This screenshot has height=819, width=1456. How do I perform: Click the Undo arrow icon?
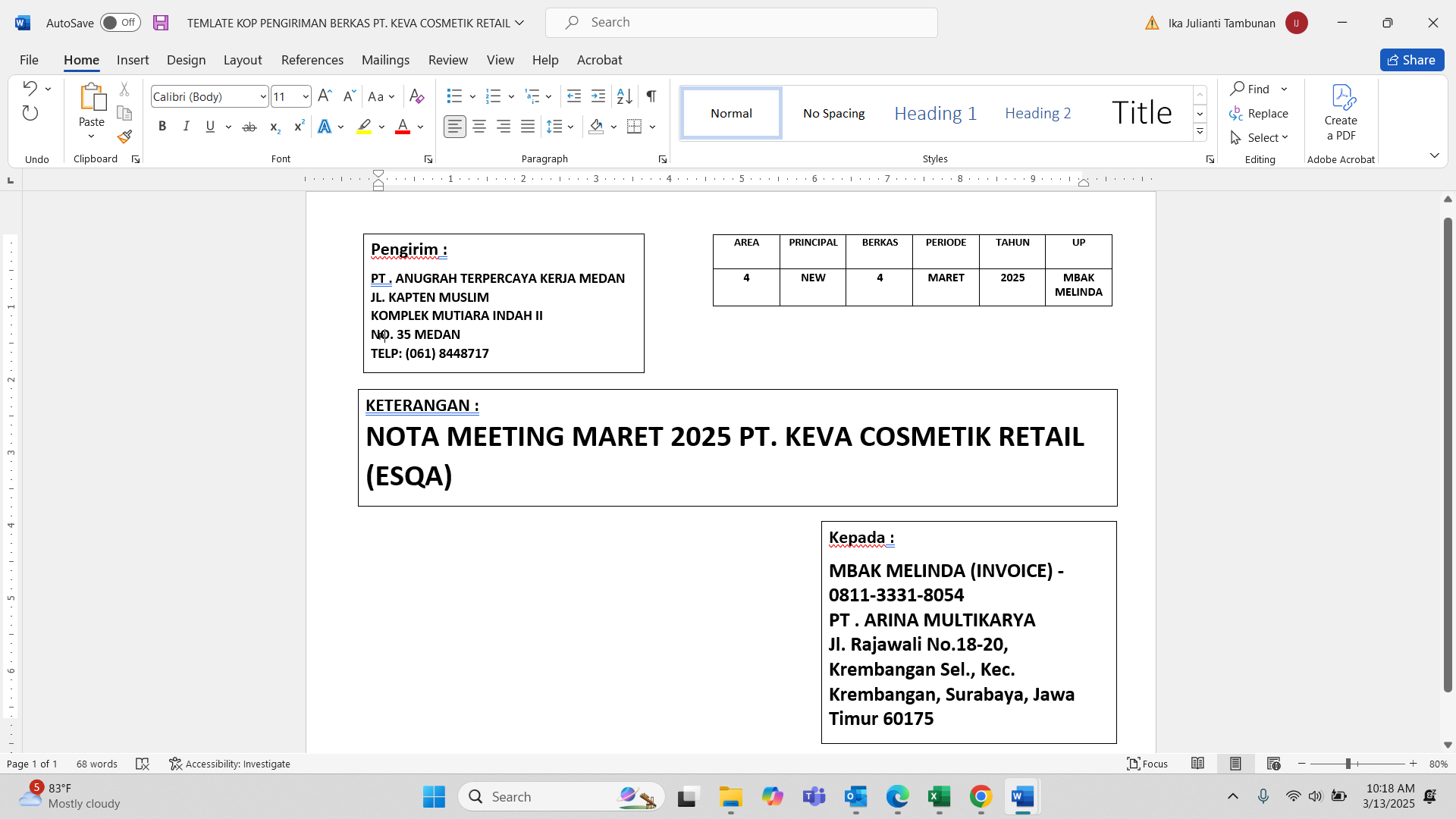(30, 88)
